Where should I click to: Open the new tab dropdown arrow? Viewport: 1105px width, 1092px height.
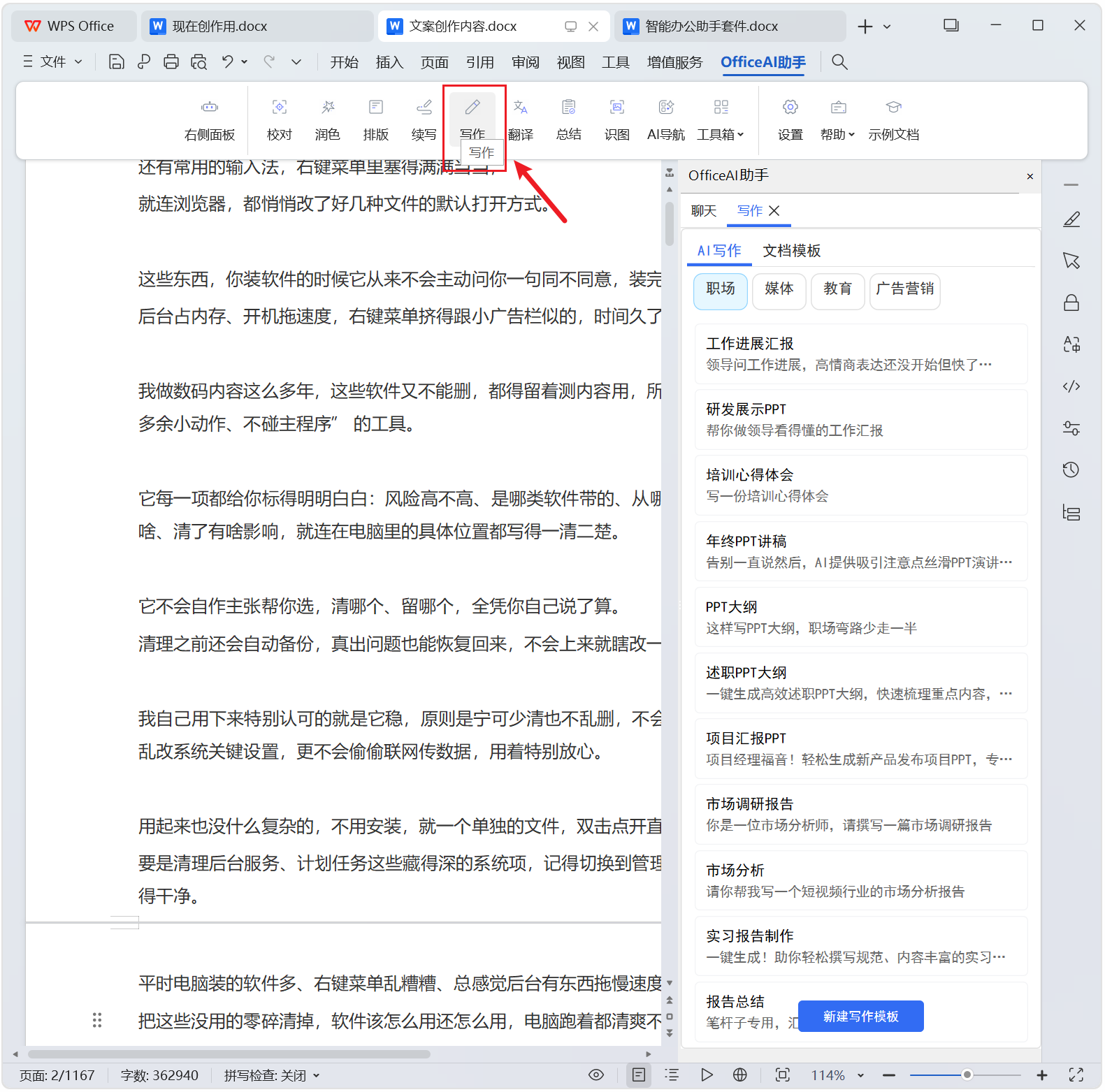pyautogui.click(x=887, y=27)
